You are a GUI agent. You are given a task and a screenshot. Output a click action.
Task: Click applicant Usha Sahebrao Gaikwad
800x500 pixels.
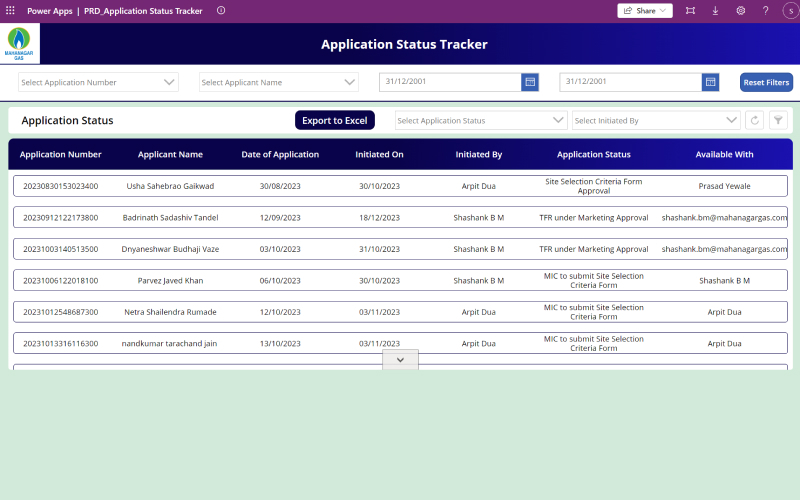170,186
